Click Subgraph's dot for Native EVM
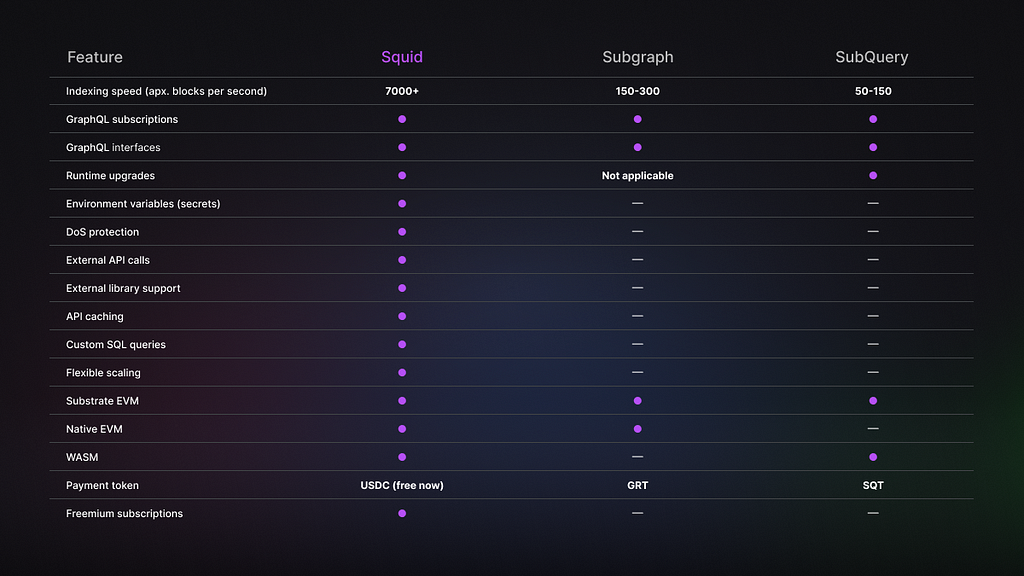1024x576 pixels. (x=637, y=429)
